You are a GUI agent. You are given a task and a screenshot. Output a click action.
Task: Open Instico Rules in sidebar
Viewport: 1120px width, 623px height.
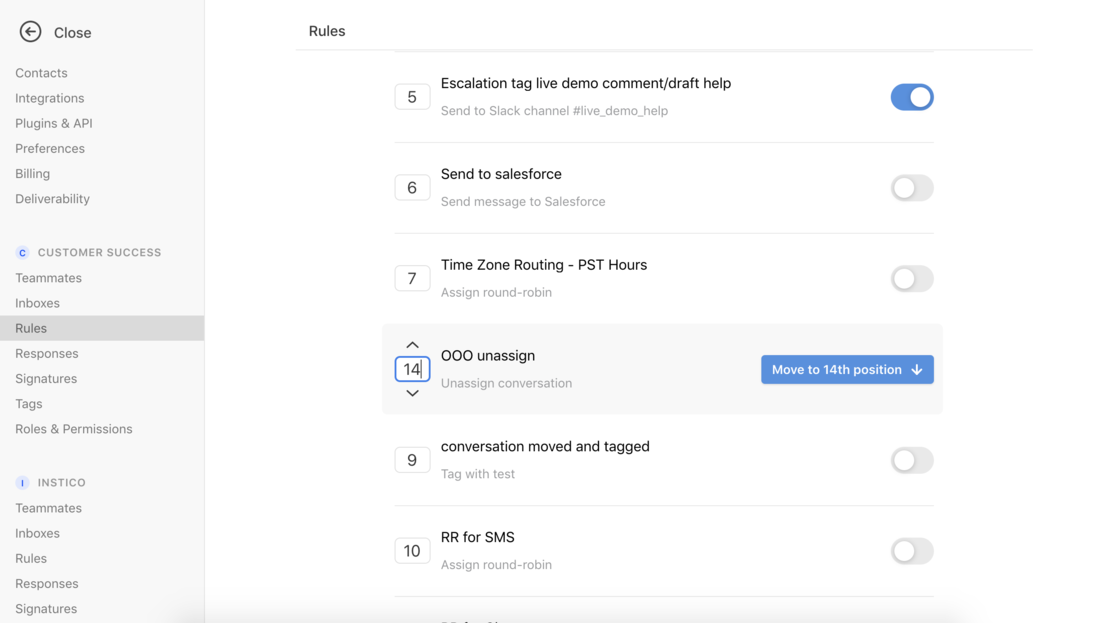click(31, 559)
